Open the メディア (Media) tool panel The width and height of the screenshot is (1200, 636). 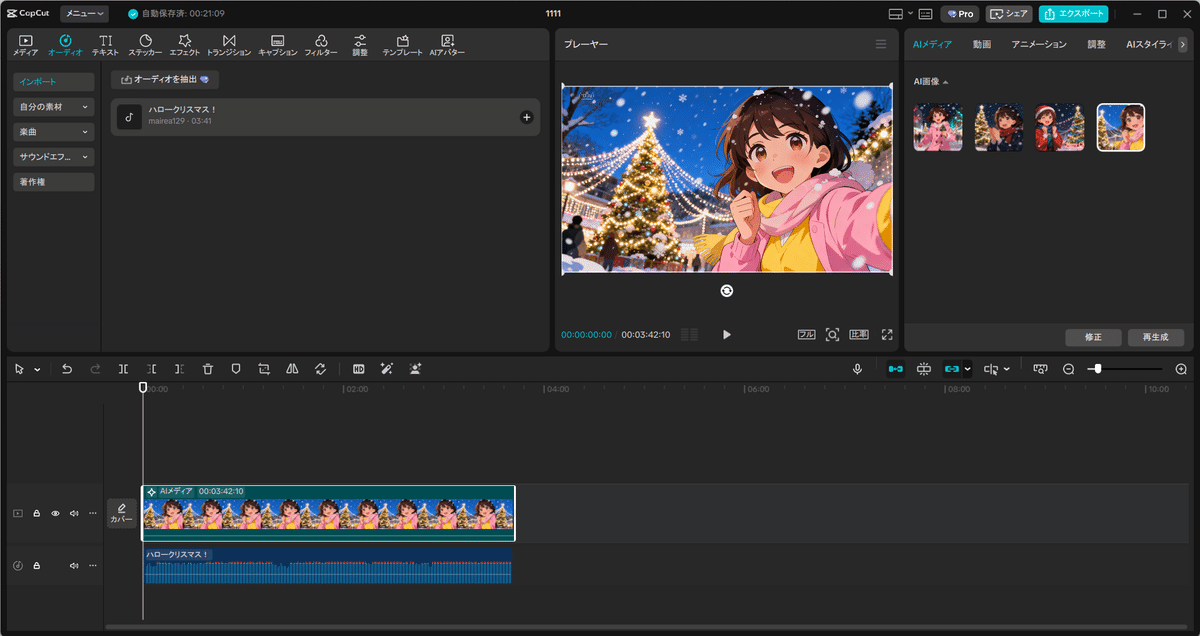point(26,45)
